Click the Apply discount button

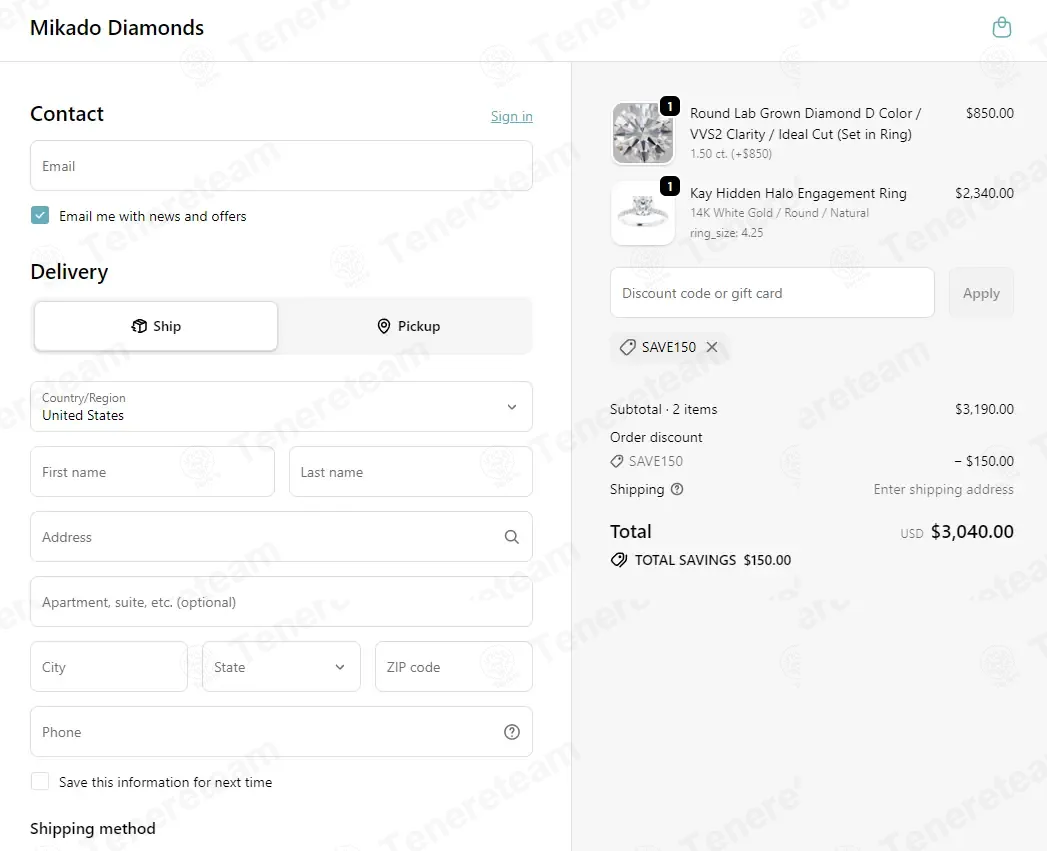click(x=981, y=293)
